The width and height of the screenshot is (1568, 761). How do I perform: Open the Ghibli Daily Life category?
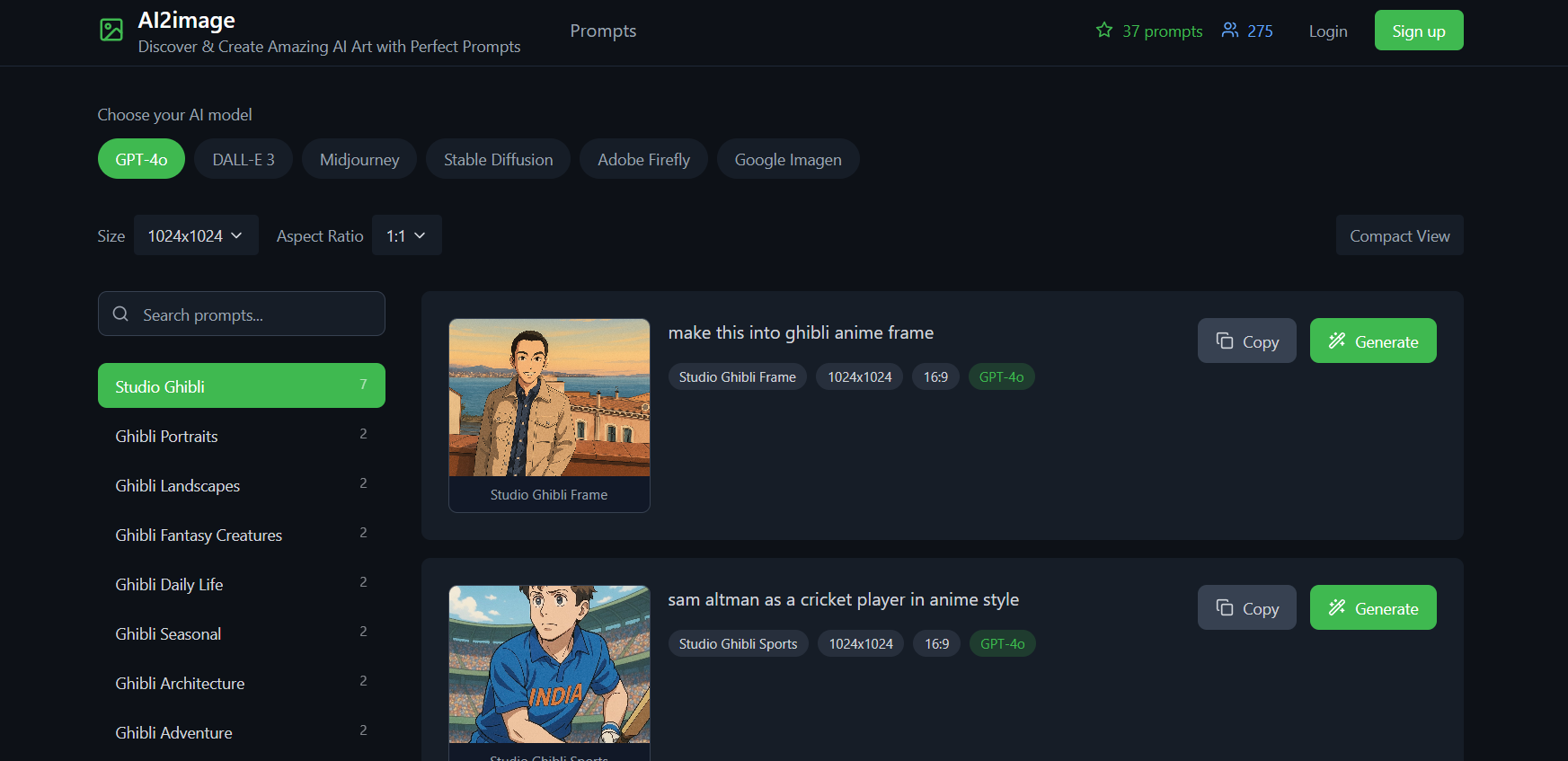pos(242,584)
